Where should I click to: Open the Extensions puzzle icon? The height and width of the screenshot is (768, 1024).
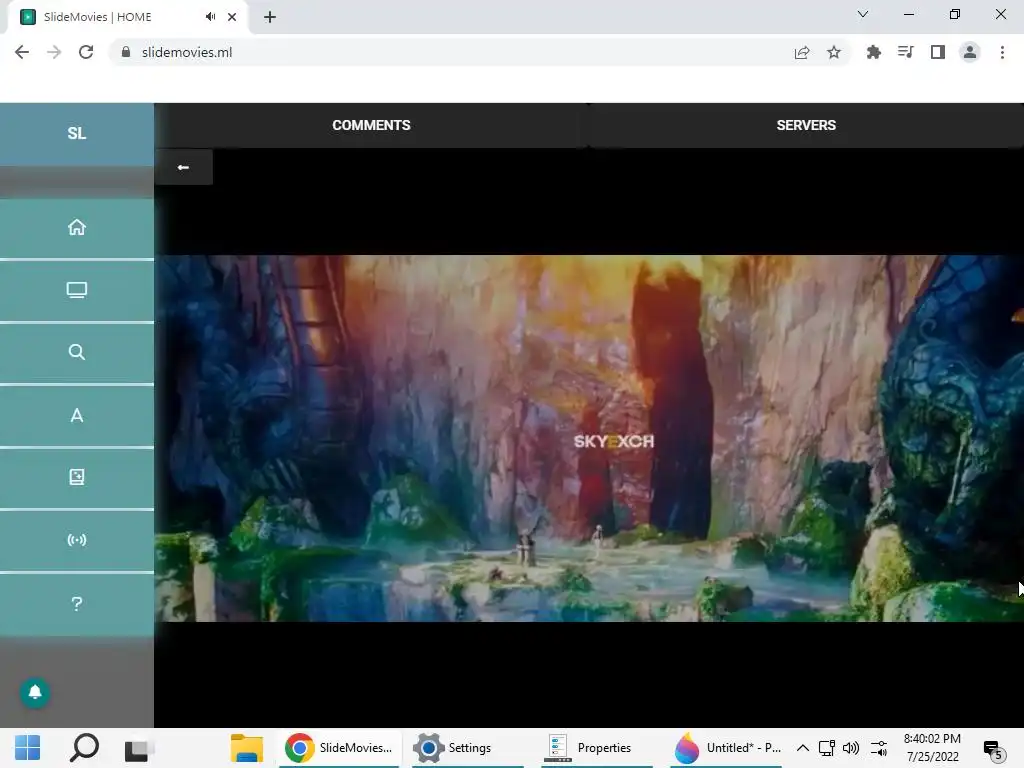point(873,52)
